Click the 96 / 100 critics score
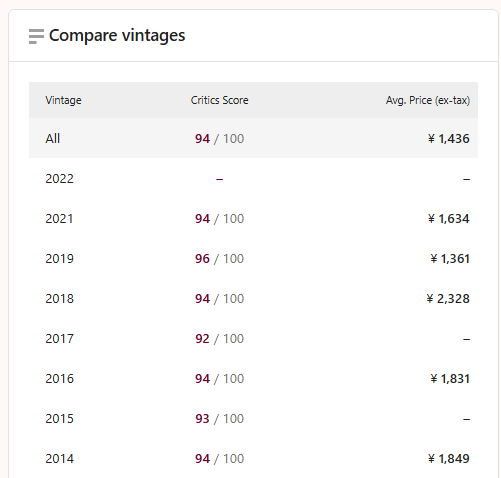This screenshot has width=501, height=478. pos(219,259)
